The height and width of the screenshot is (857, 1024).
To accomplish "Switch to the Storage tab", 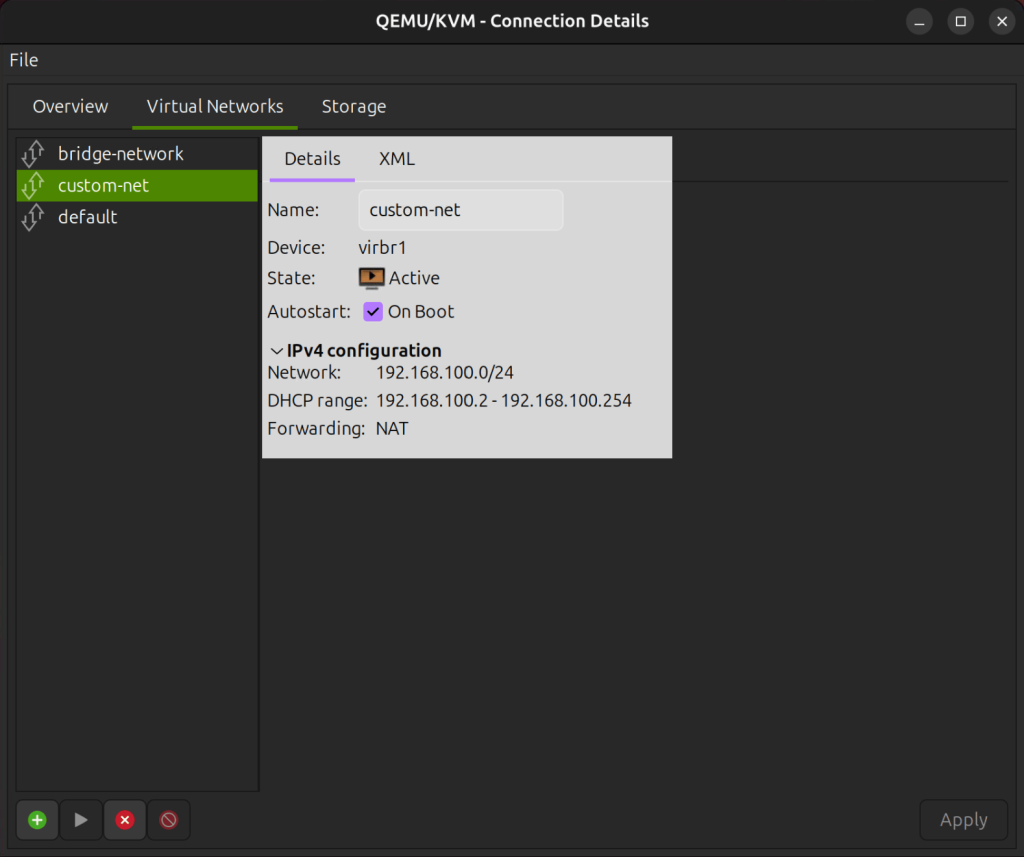I will [353, 106].
